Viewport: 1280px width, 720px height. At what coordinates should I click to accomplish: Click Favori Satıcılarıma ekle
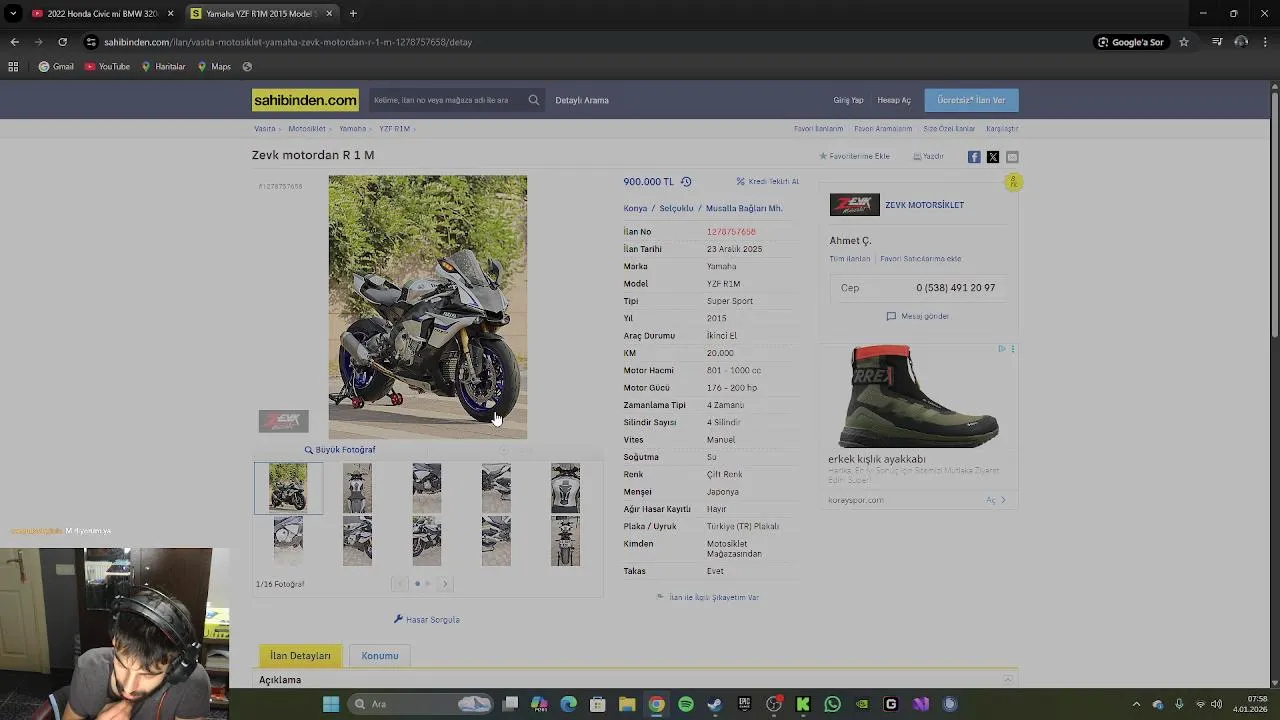(x=920, y=259)
